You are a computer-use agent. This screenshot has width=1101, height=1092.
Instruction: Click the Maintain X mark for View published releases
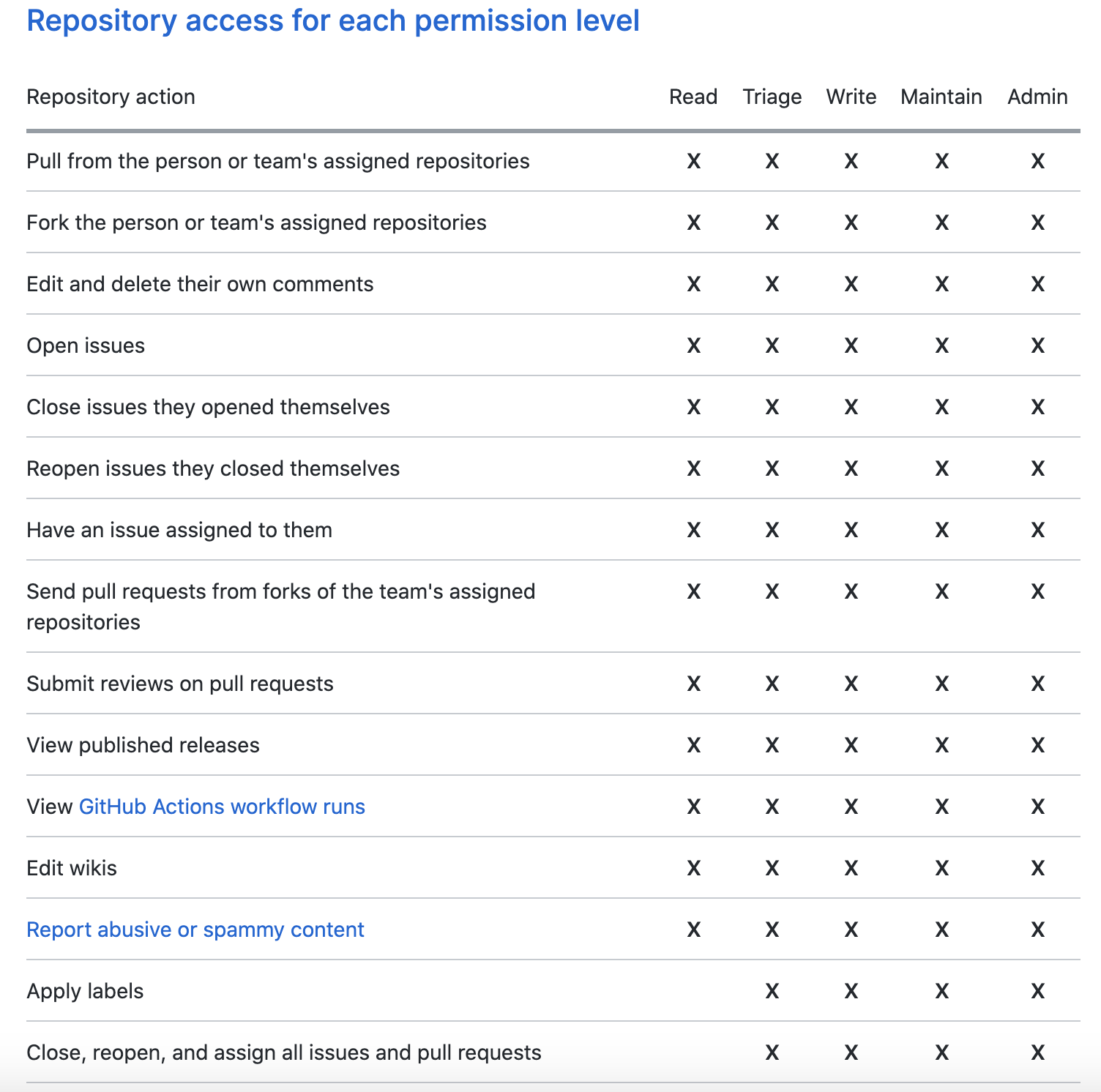[942, 745]
